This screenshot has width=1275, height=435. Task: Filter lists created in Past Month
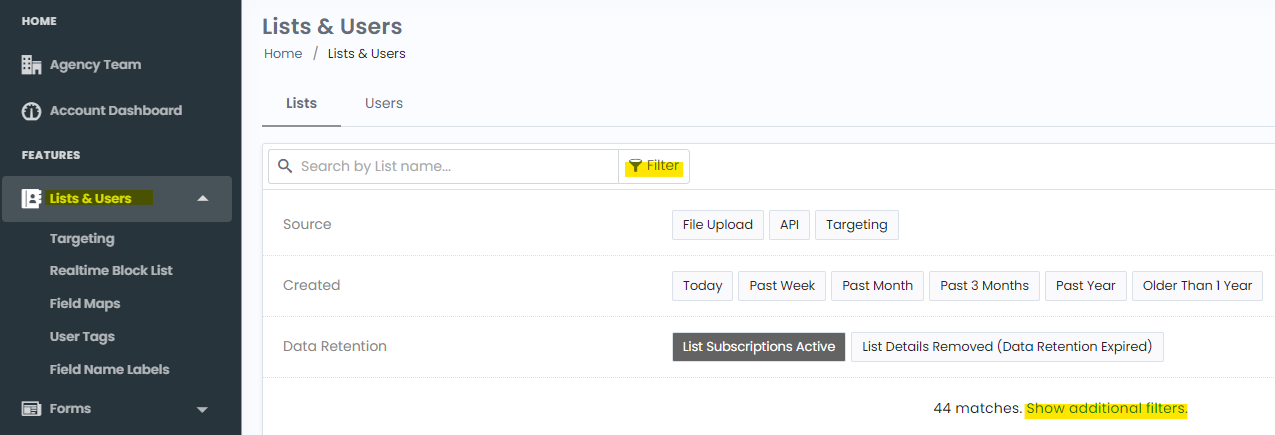pyautogui.click(x=877, y=286)
